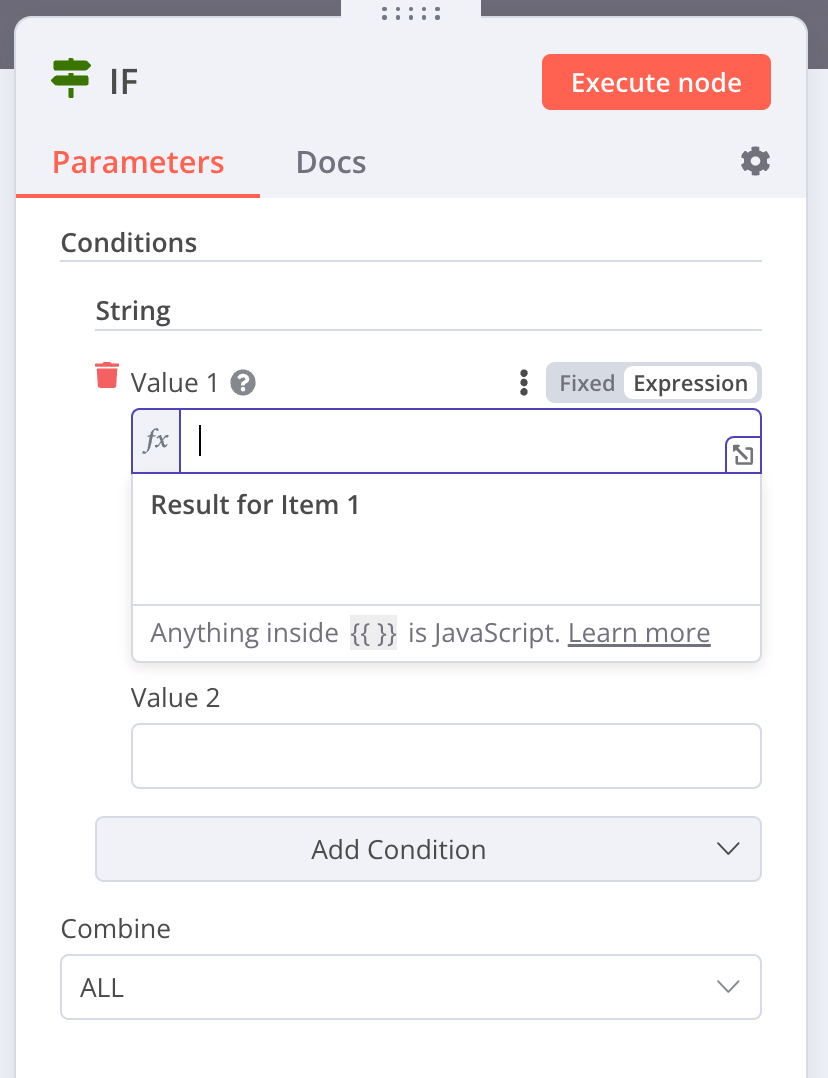Switch Value 1 to Fixed mode
Viewport: 828px width, 1078px height.
[x=587, y=383]
